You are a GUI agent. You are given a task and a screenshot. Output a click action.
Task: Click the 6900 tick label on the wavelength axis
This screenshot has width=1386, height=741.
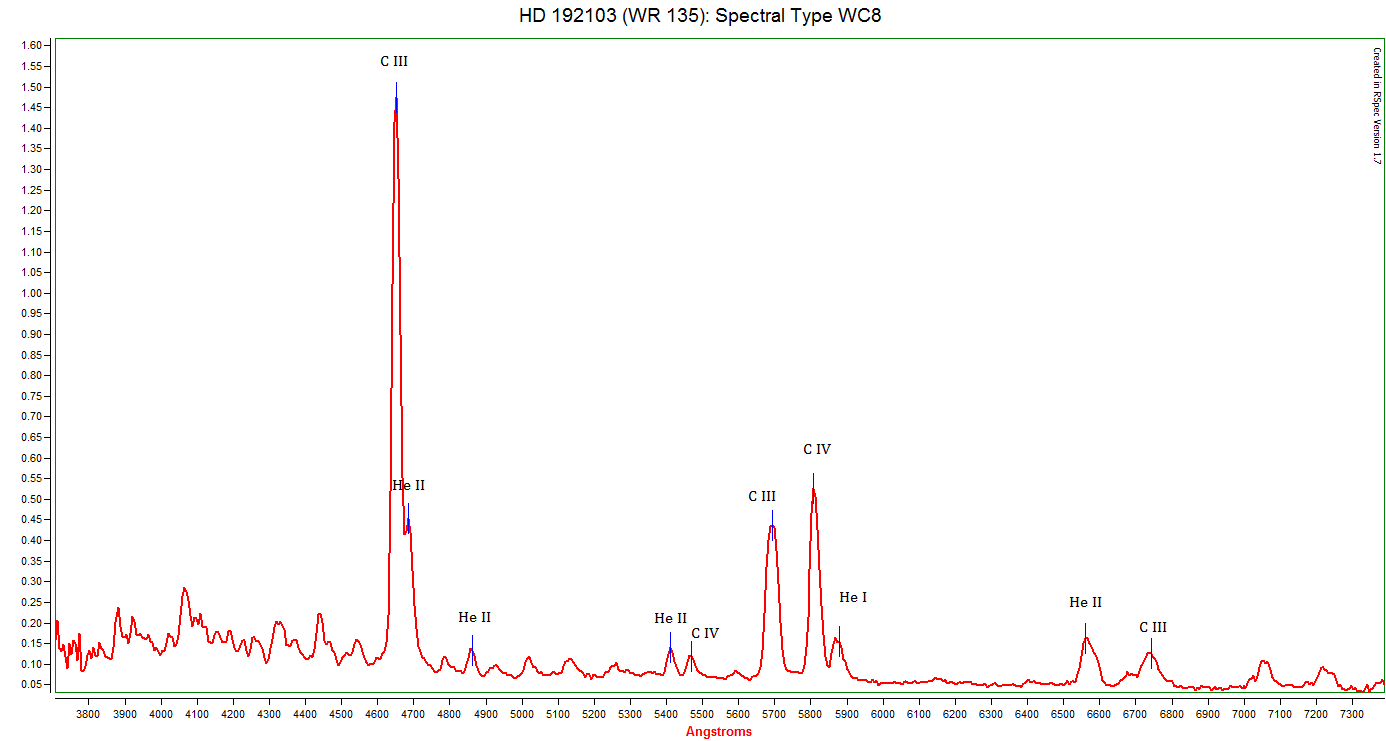click(x=1207, y=714)
